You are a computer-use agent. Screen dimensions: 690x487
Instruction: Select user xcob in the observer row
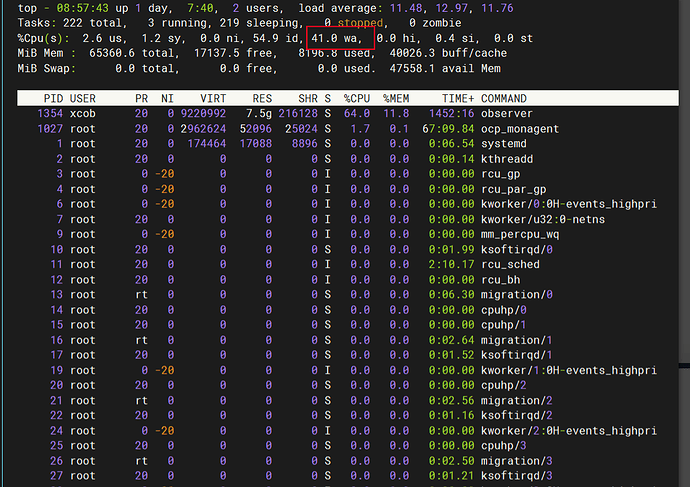(x=82, y=114)
